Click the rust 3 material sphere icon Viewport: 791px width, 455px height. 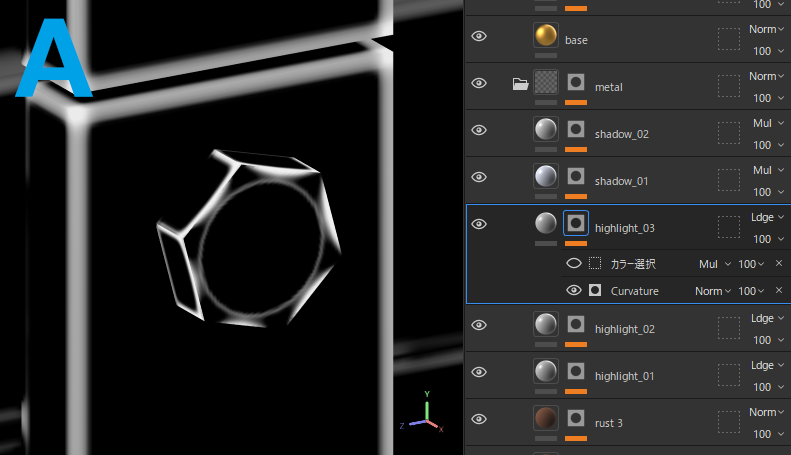pos(545,418)
